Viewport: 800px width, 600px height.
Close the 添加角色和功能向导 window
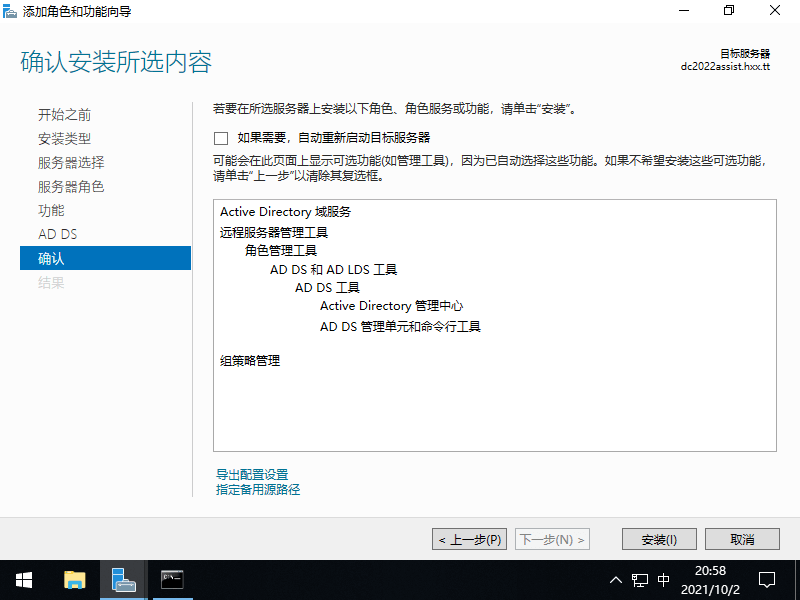click(x=775, y=11)
